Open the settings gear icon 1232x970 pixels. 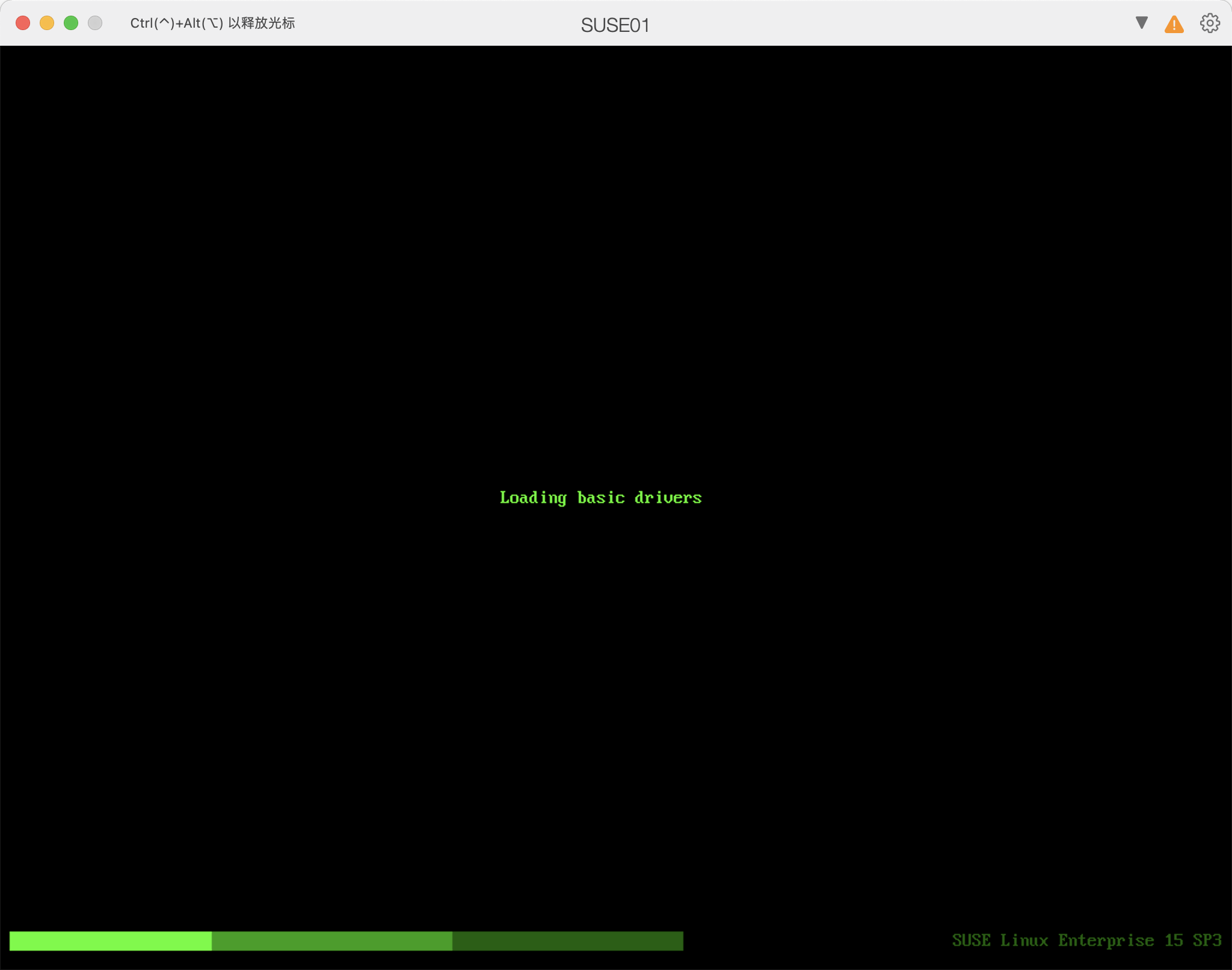1210,23
